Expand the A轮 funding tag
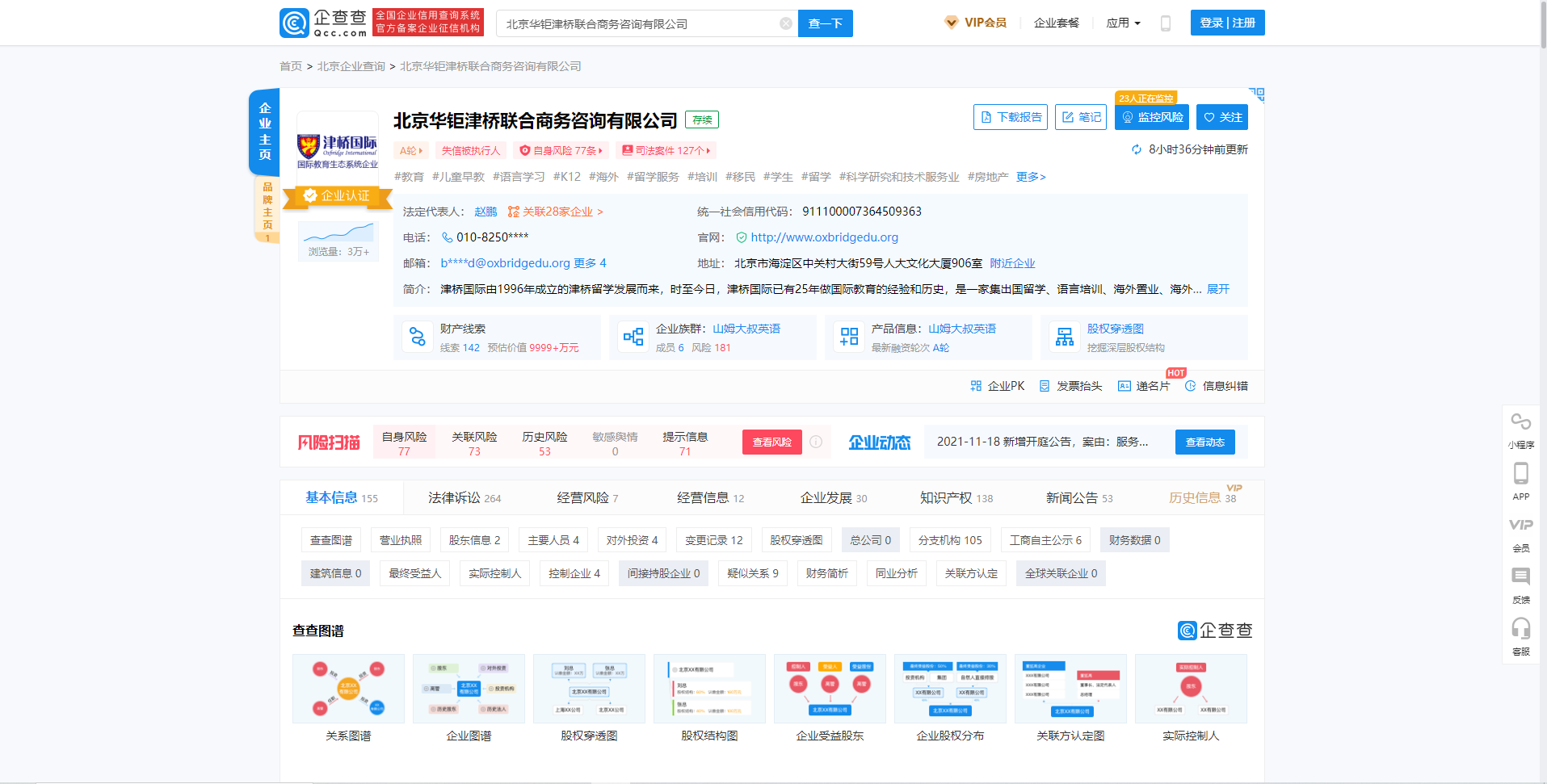Screen dimensions: 1547x784 pos(411,150)
